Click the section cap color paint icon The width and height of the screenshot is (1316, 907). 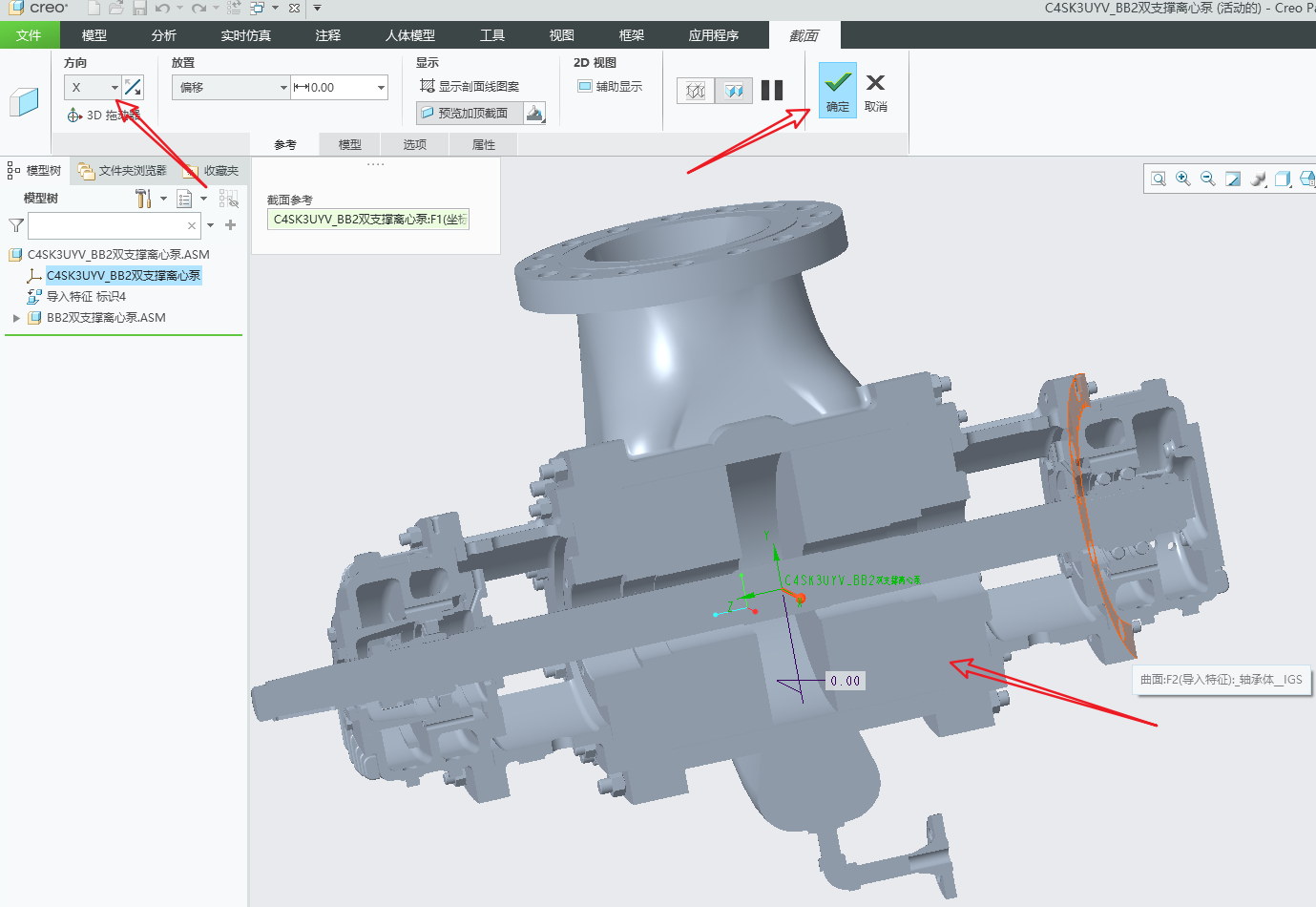coord(535,114)
